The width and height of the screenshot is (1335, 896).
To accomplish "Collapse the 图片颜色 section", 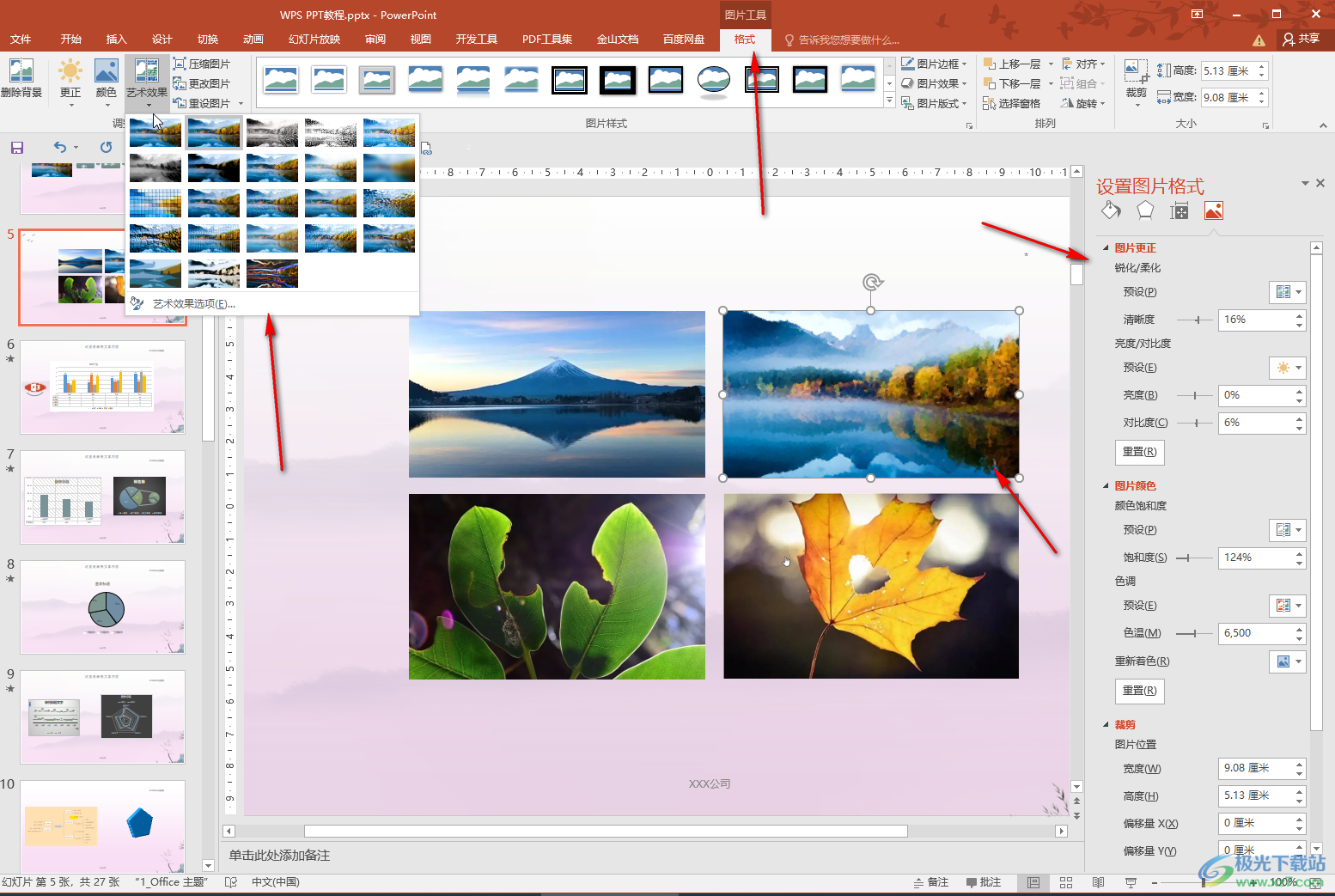I will click(x=1106, y=485).
